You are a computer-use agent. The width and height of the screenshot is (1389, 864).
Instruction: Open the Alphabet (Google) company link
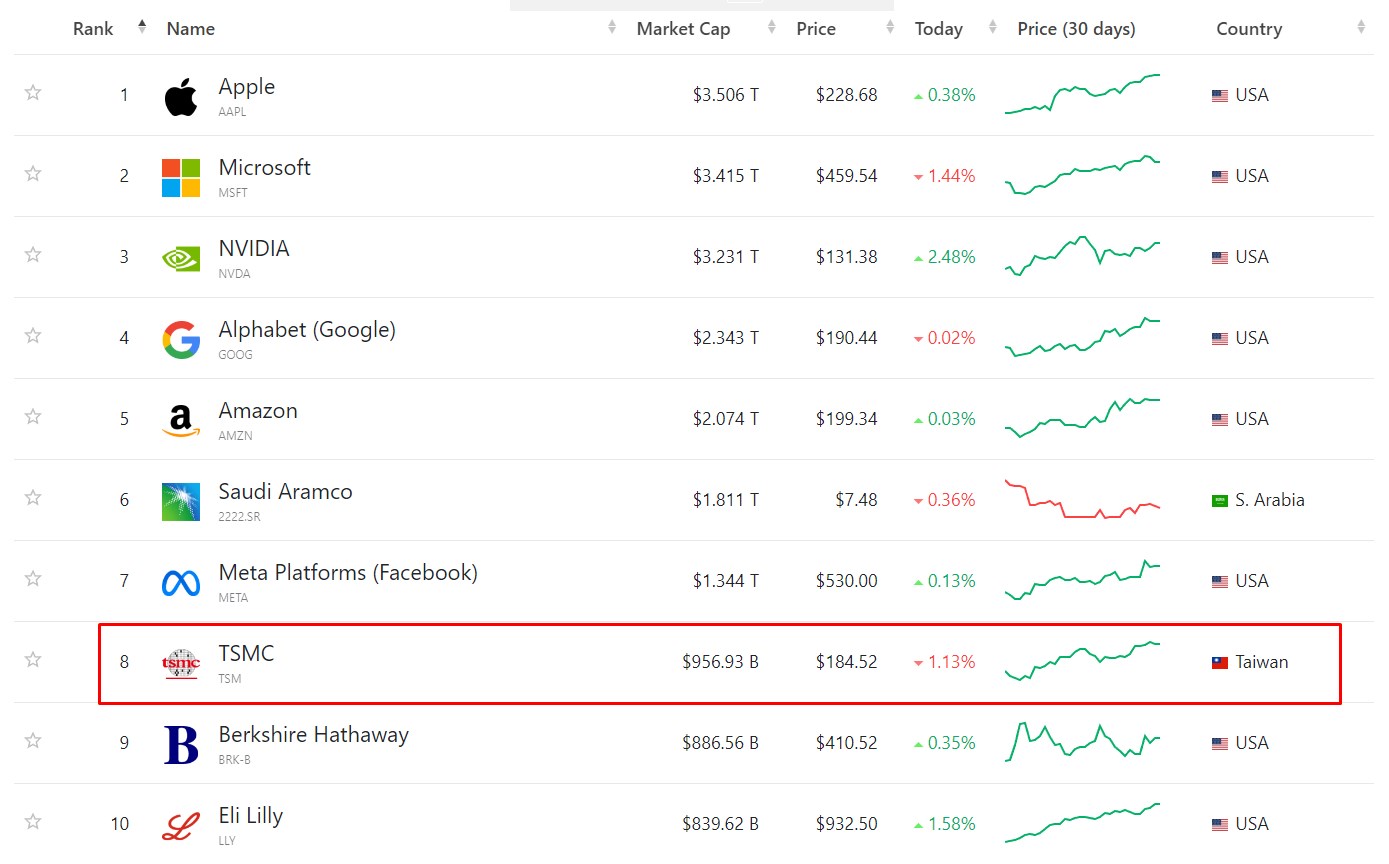point(307,329)
